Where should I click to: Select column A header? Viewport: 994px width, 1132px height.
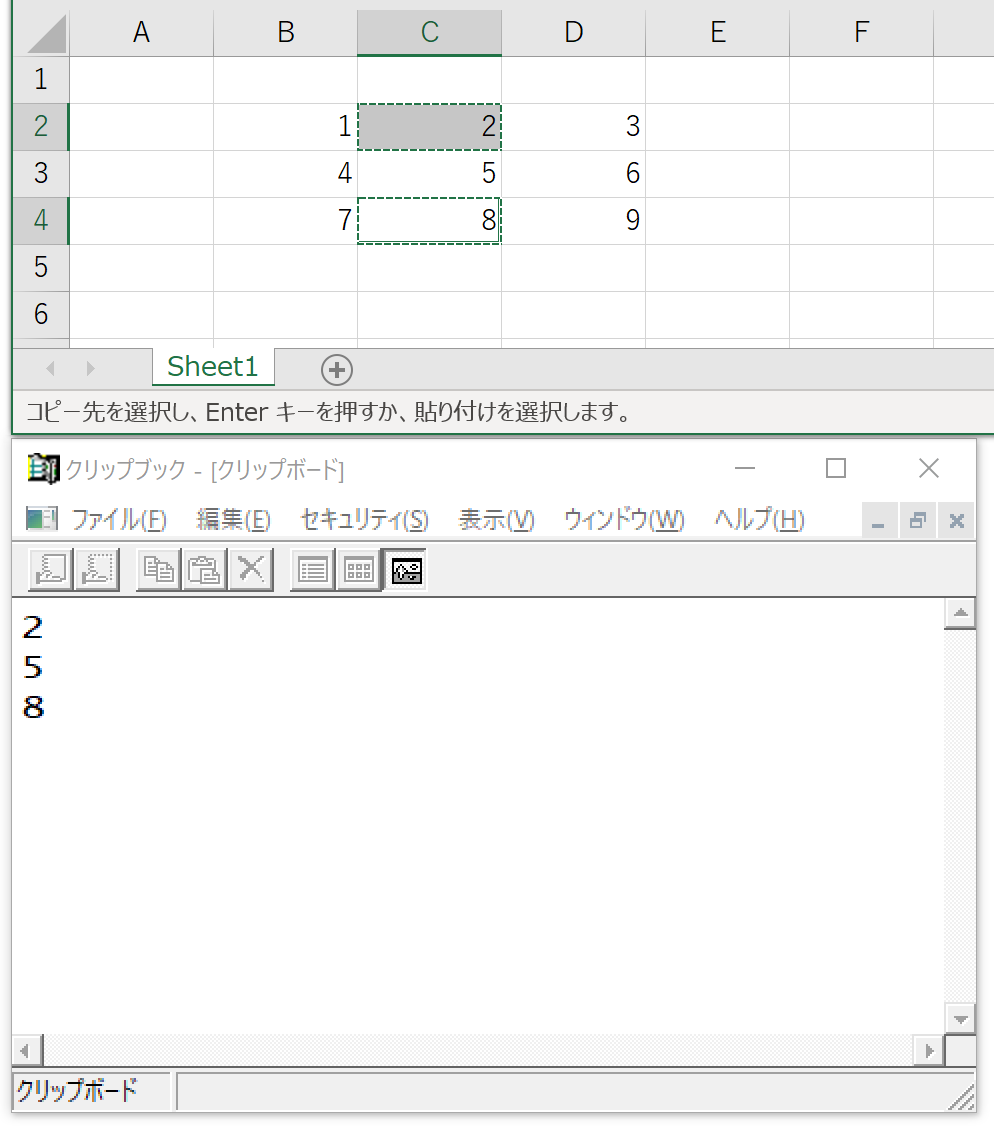[141, 32]
